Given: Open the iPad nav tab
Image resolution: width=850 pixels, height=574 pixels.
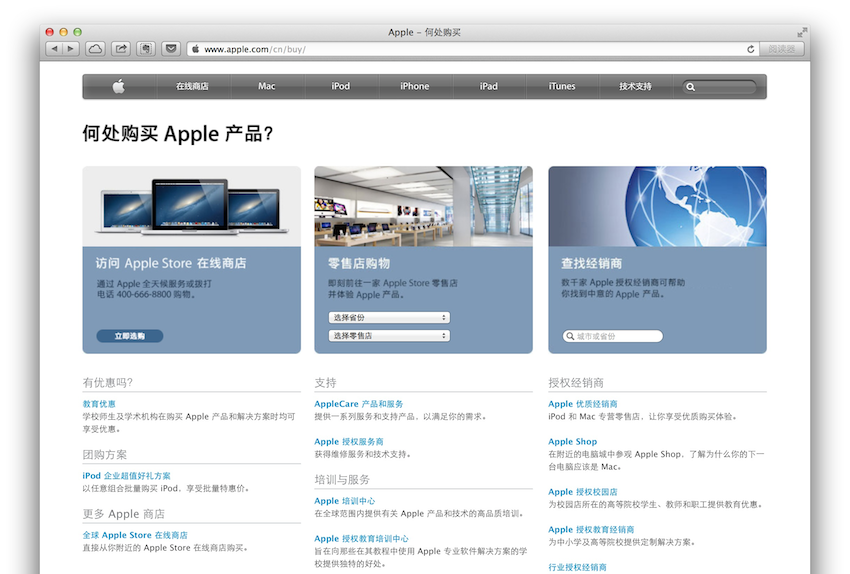Looking at the screenshot, I should tap(488, 86).
